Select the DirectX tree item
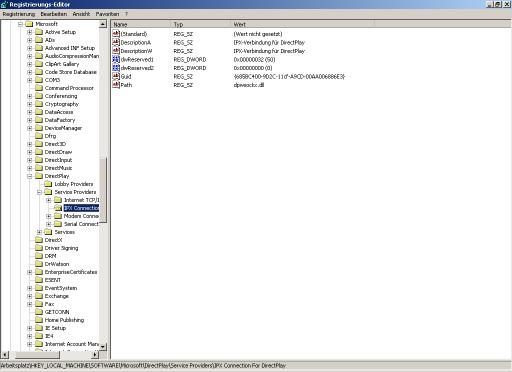This screenshot has height=372, width=512. (53, 240)
